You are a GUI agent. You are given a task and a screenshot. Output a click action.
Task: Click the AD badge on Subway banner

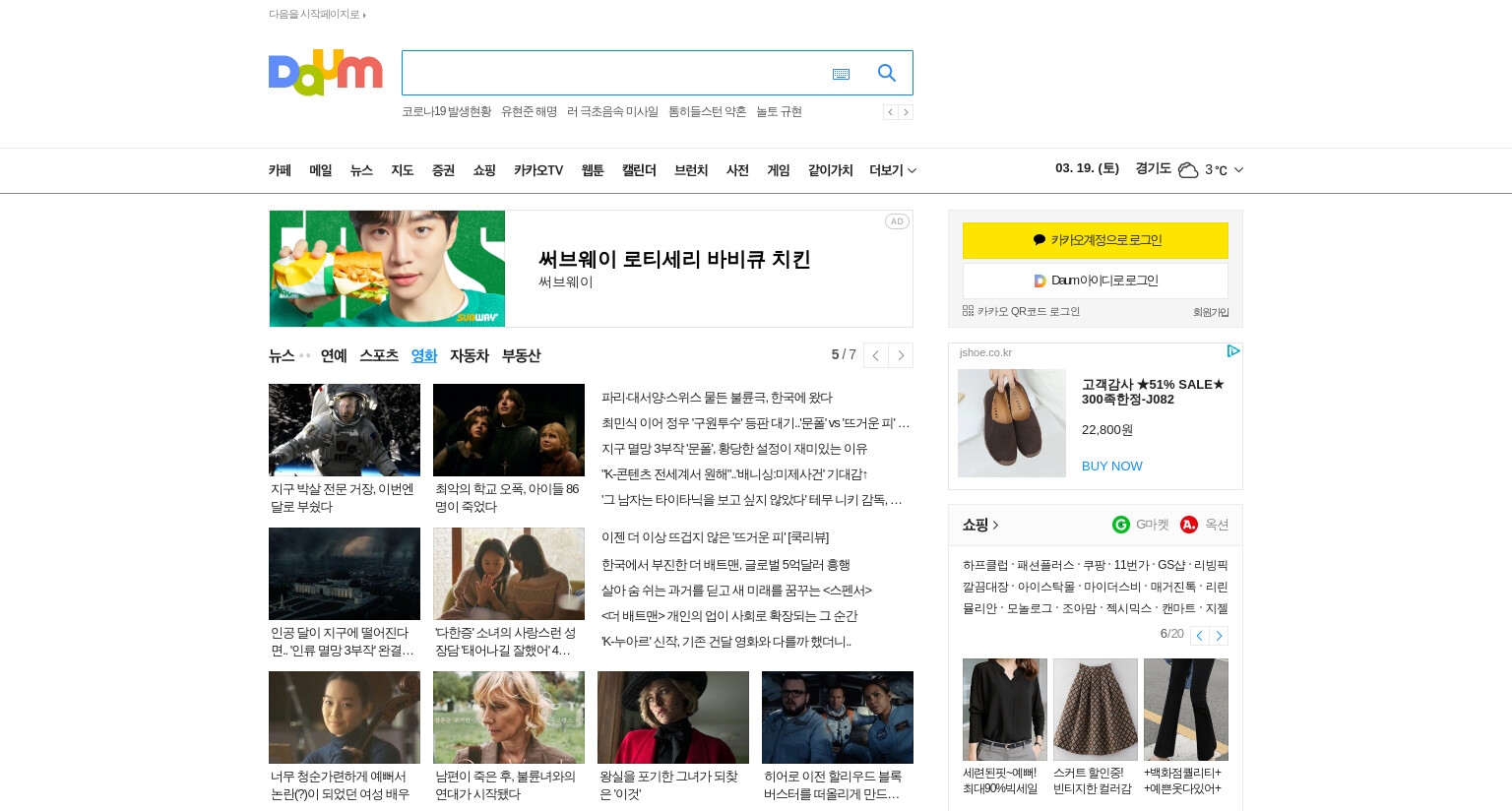[x=897, y=221]
